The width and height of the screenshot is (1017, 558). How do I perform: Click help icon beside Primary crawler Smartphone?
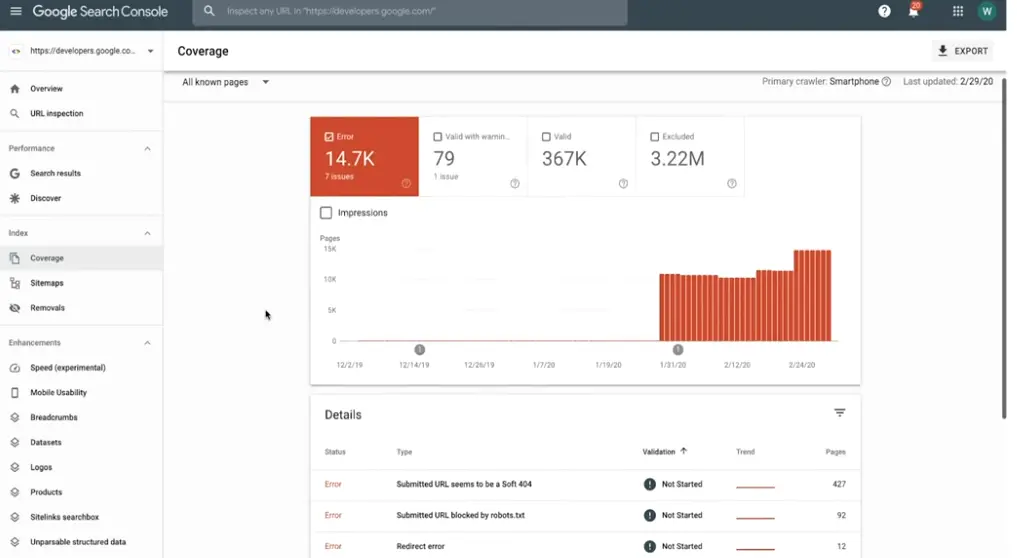click(886, 82)
